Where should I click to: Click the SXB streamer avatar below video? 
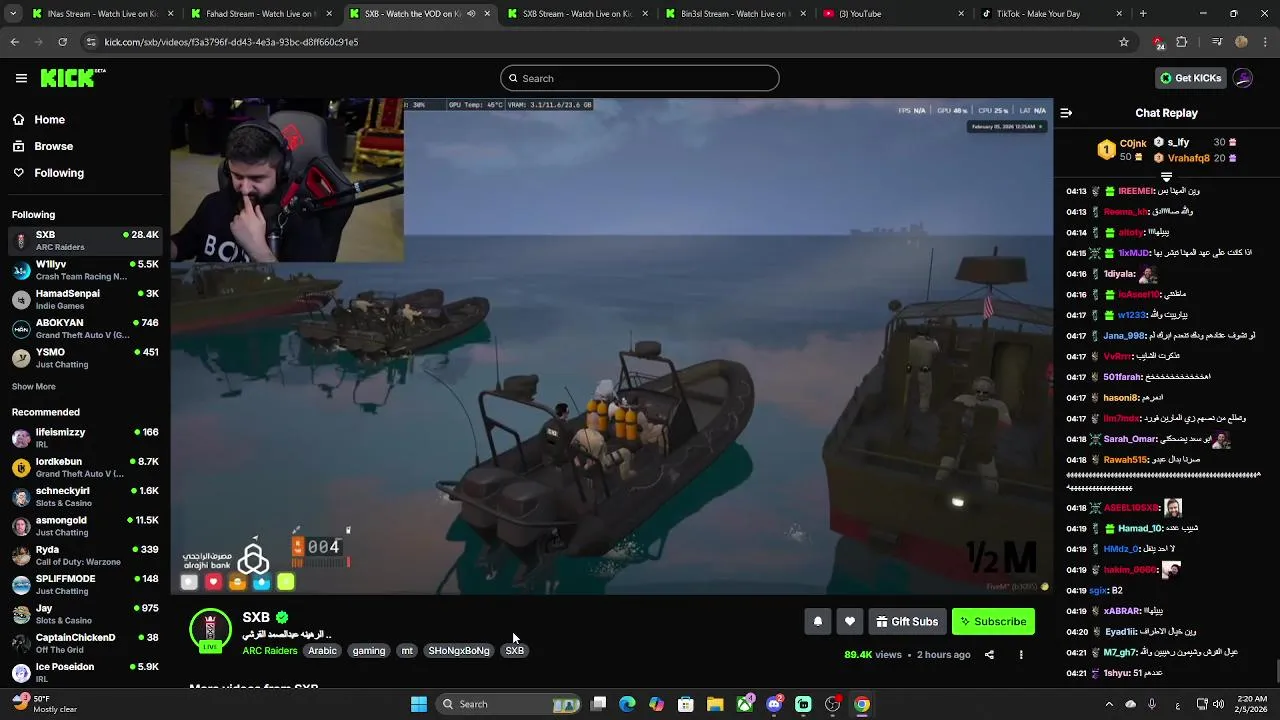210,630
